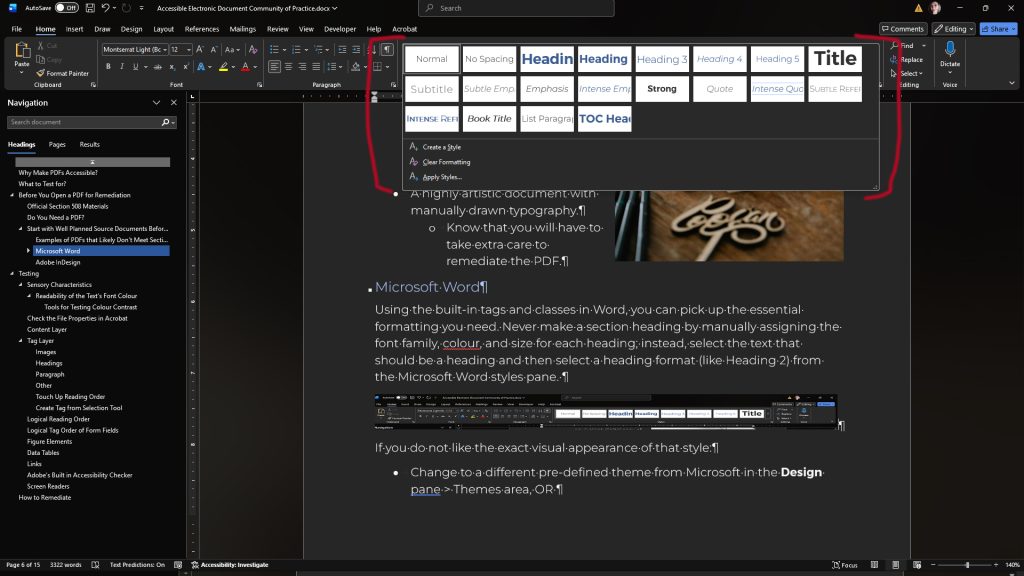The height and width of the screenshot is (576, 1024).
Task: Apply the Strong style
Action: pyautogui.click(x=662, y=89)
